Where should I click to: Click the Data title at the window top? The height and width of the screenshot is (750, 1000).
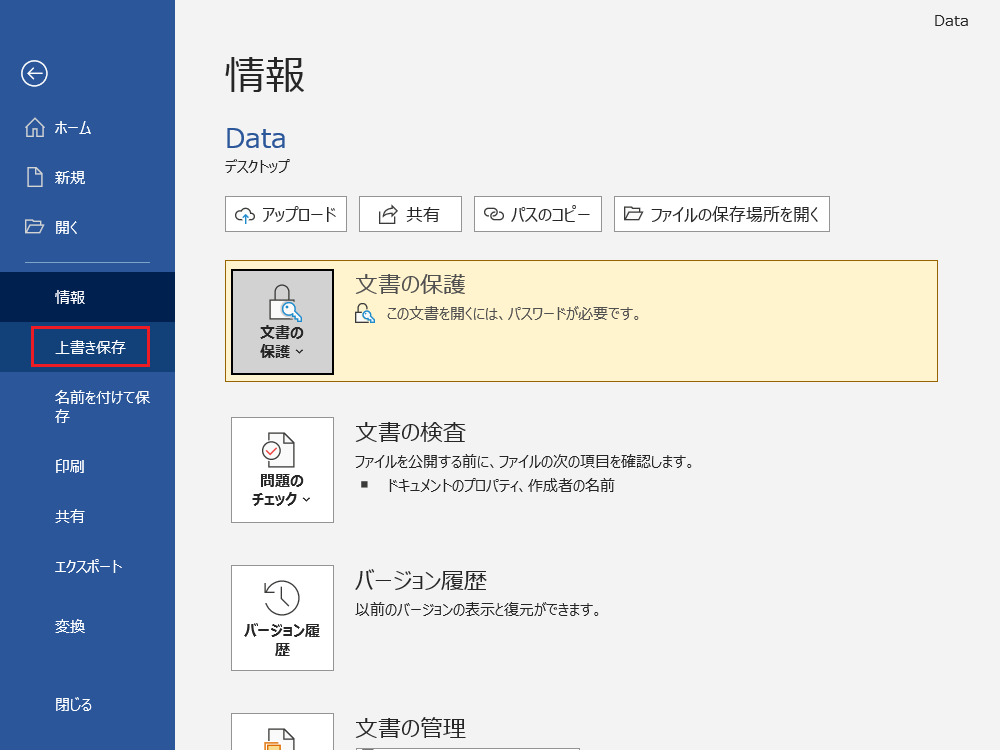coord(951,21)
